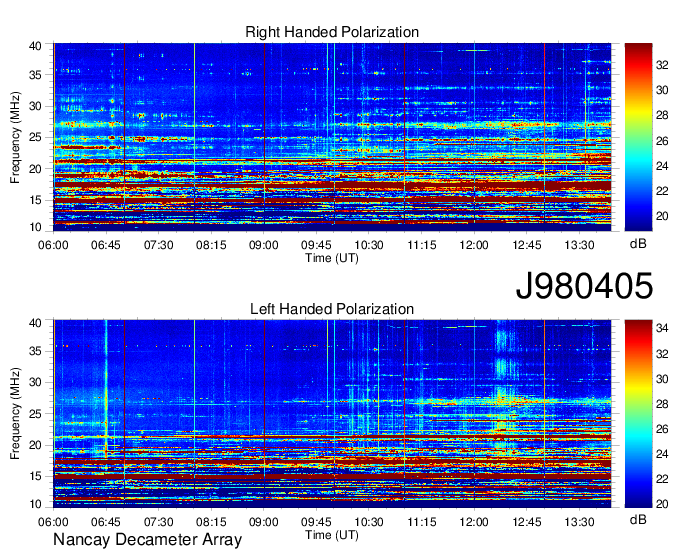
Task: Click the "07:30" time tick of Left Handed plot
Action: [159, 521]
